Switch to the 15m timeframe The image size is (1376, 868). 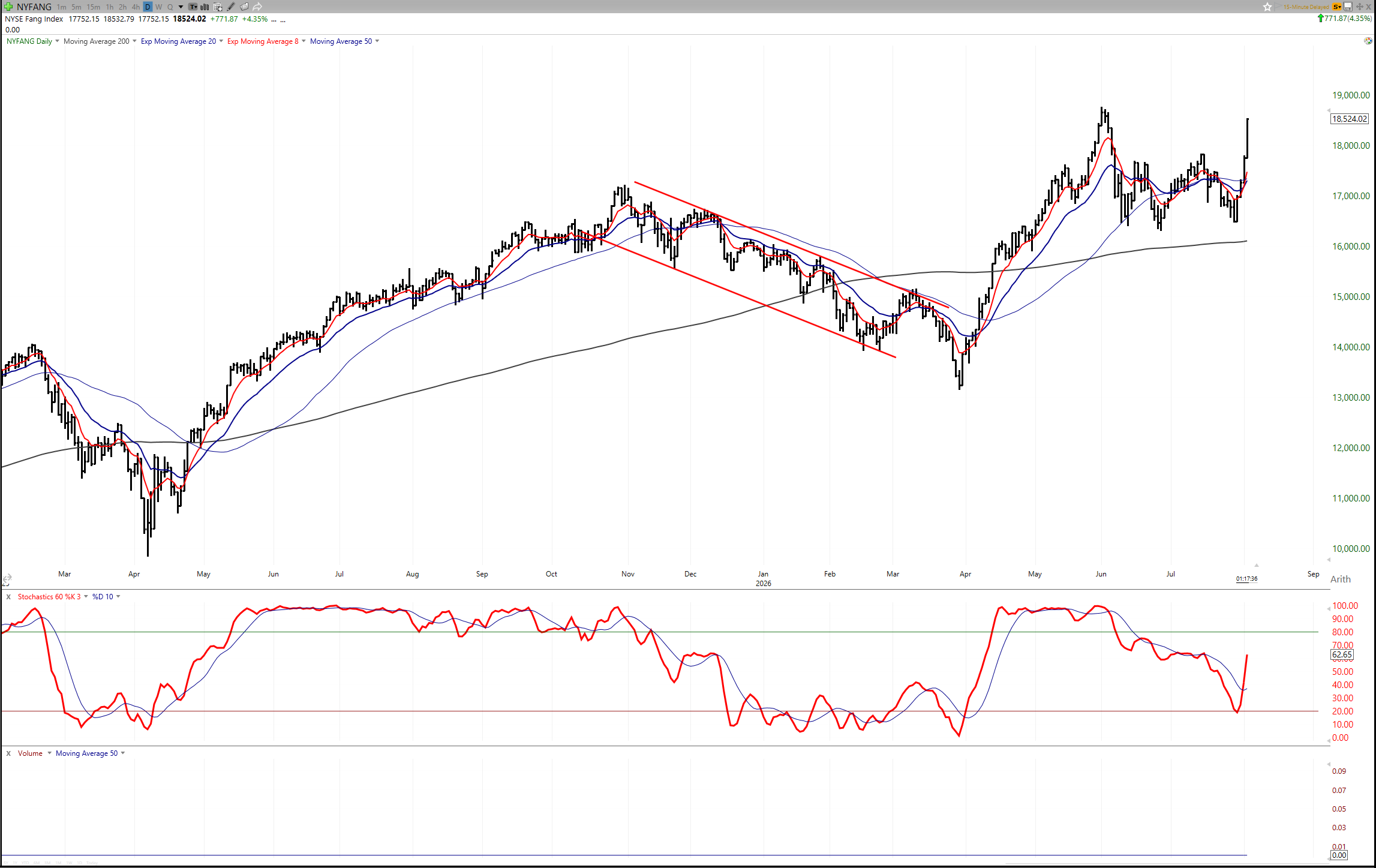tap(93, 7)
